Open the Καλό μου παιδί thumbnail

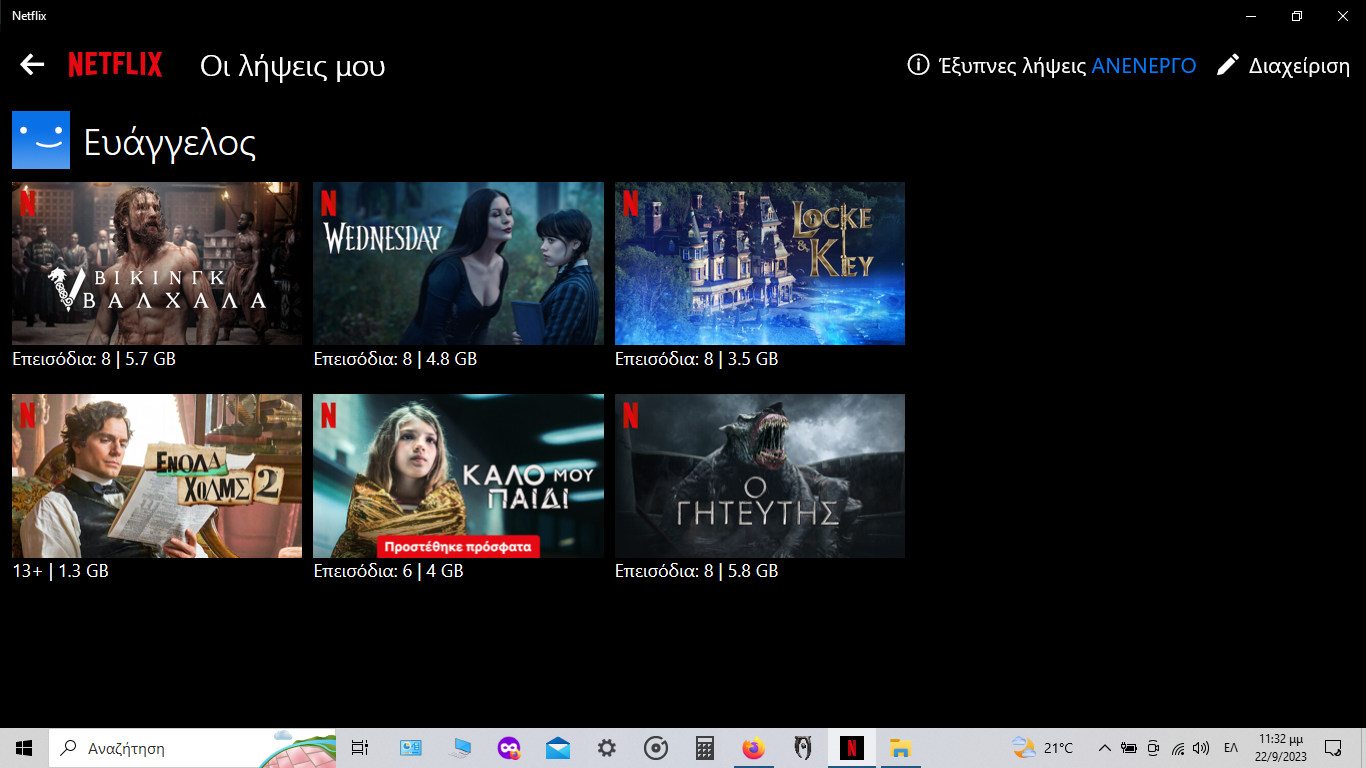[x=458, y=476]
